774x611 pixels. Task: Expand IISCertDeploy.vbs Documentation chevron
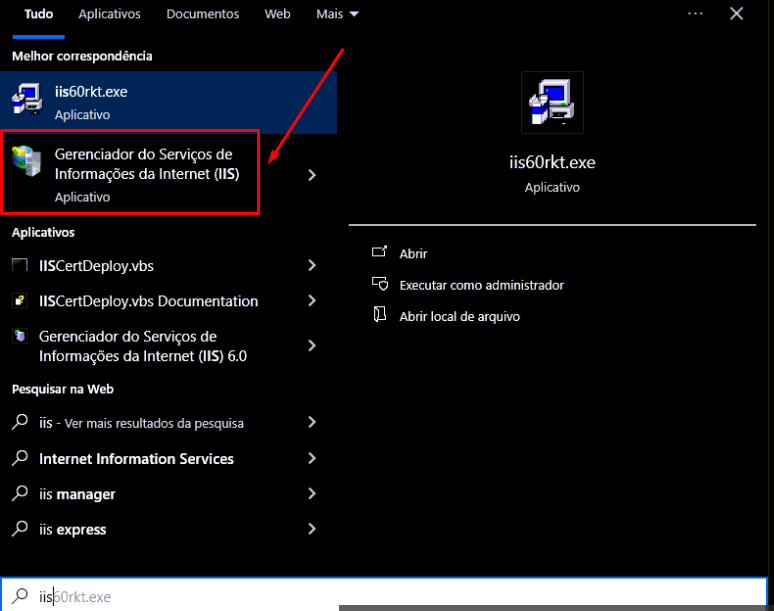tap(311, 301)
